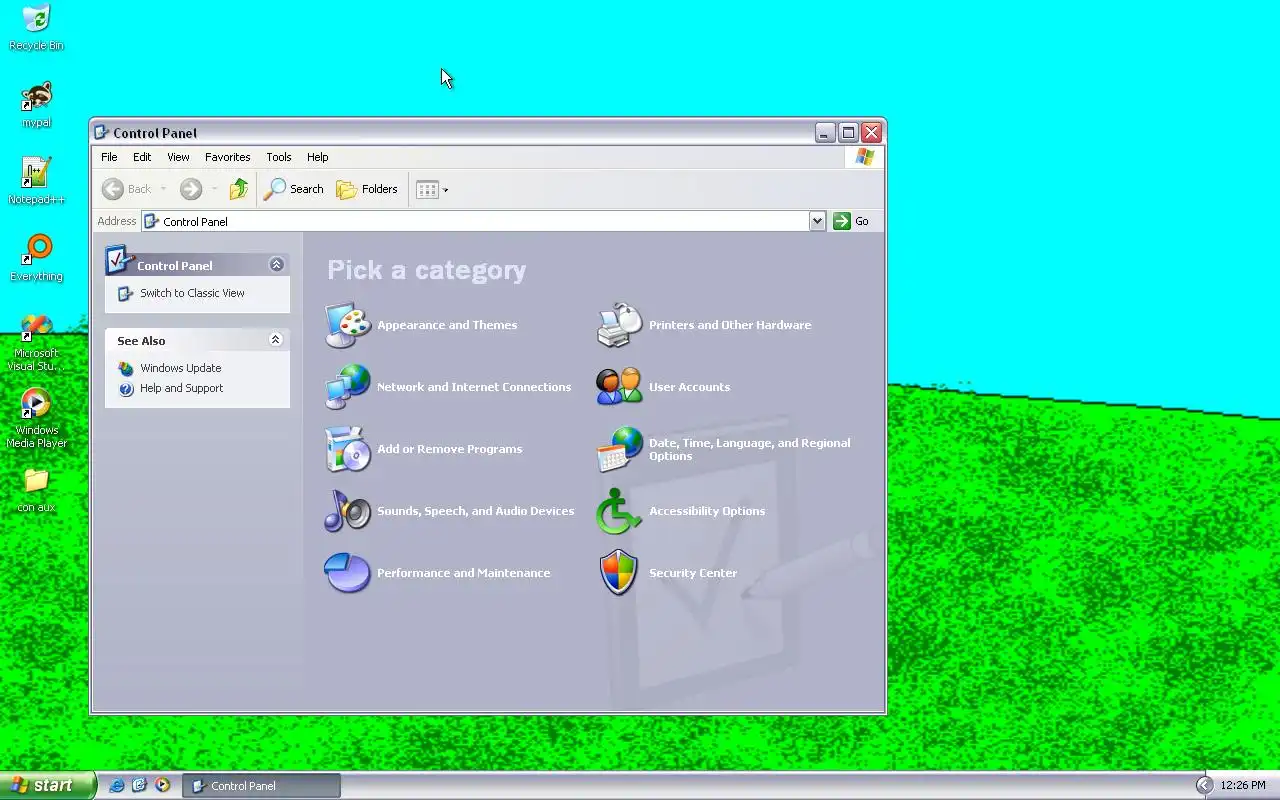Viewport: 1280px width, 800px height.
Task: Select the Windows Media Player desktop shortcut
Action: tap(36, 418)
